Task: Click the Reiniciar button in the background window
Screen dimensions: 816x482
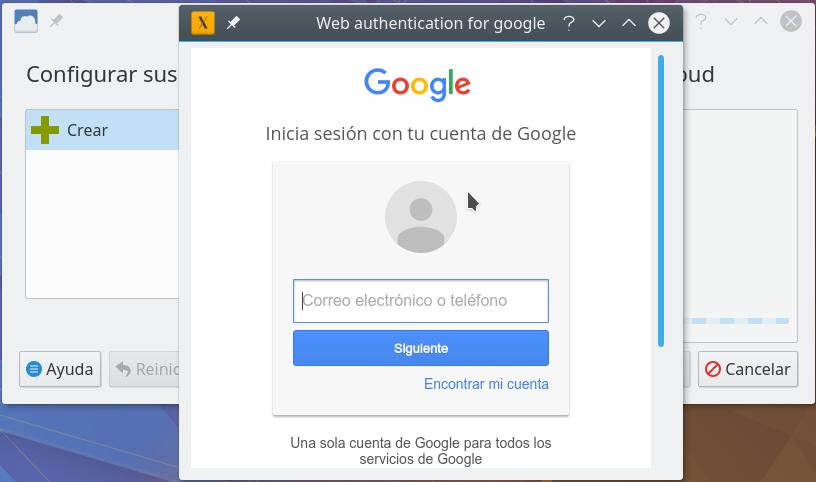Action: (145, 369)
